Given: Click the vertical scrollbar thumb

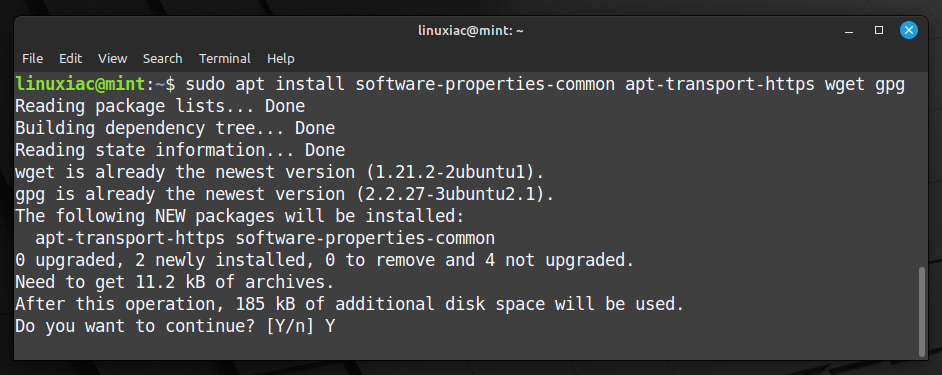Looking at the screenshot, I should click(922, 311).
